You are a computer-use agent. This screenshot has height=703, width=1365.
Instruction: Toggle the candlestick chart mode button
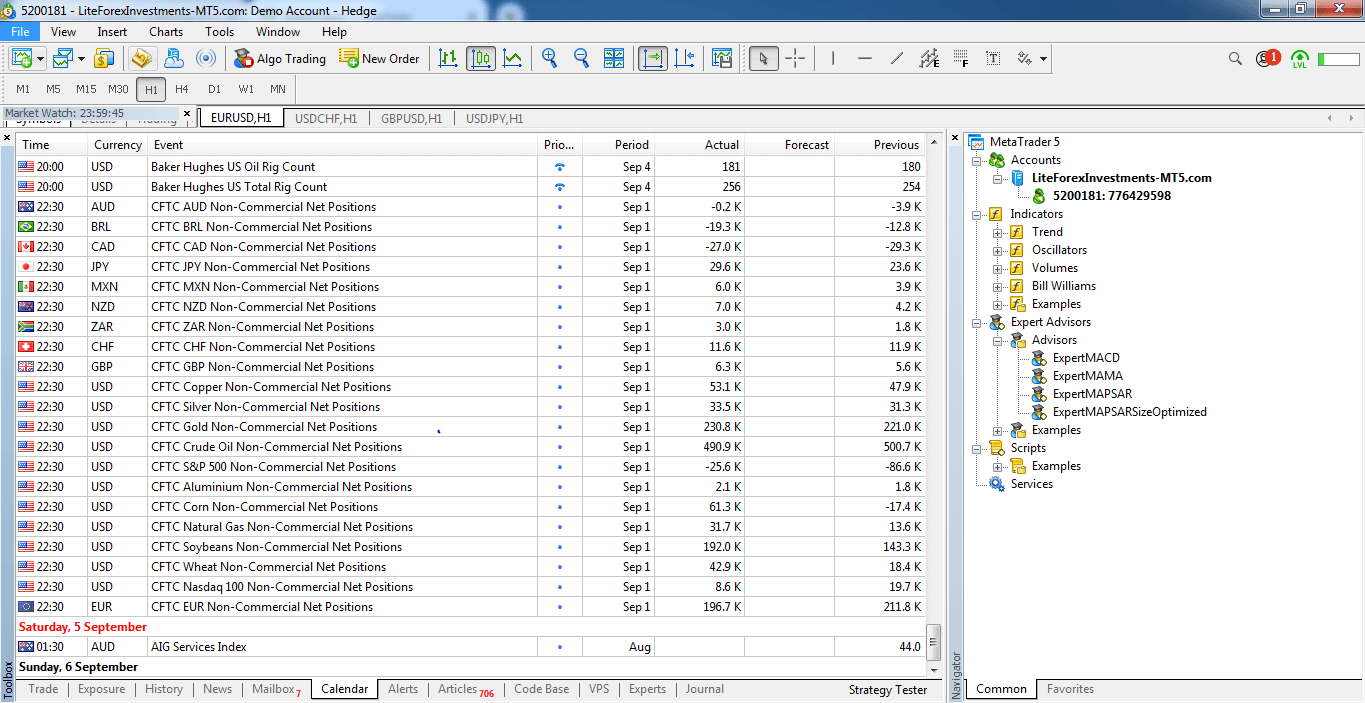tap(480, 59)
